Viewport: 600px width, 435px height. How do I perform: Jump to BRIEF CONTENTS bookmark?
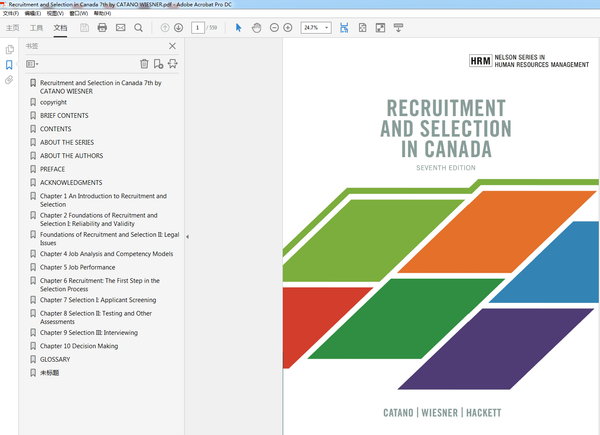64,116
